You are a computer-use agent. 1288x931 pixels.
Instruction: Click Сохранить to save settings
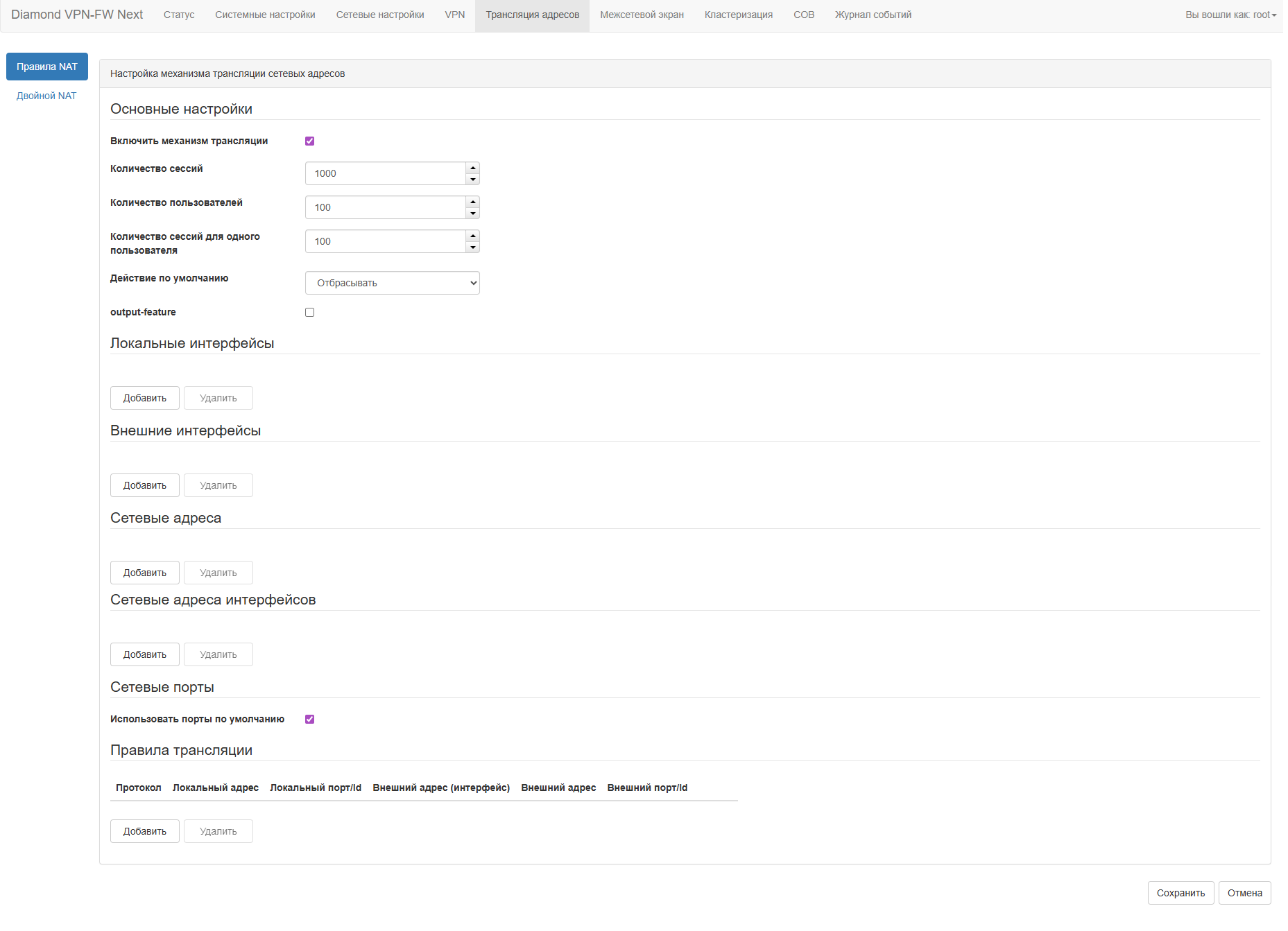(1180, 893)
